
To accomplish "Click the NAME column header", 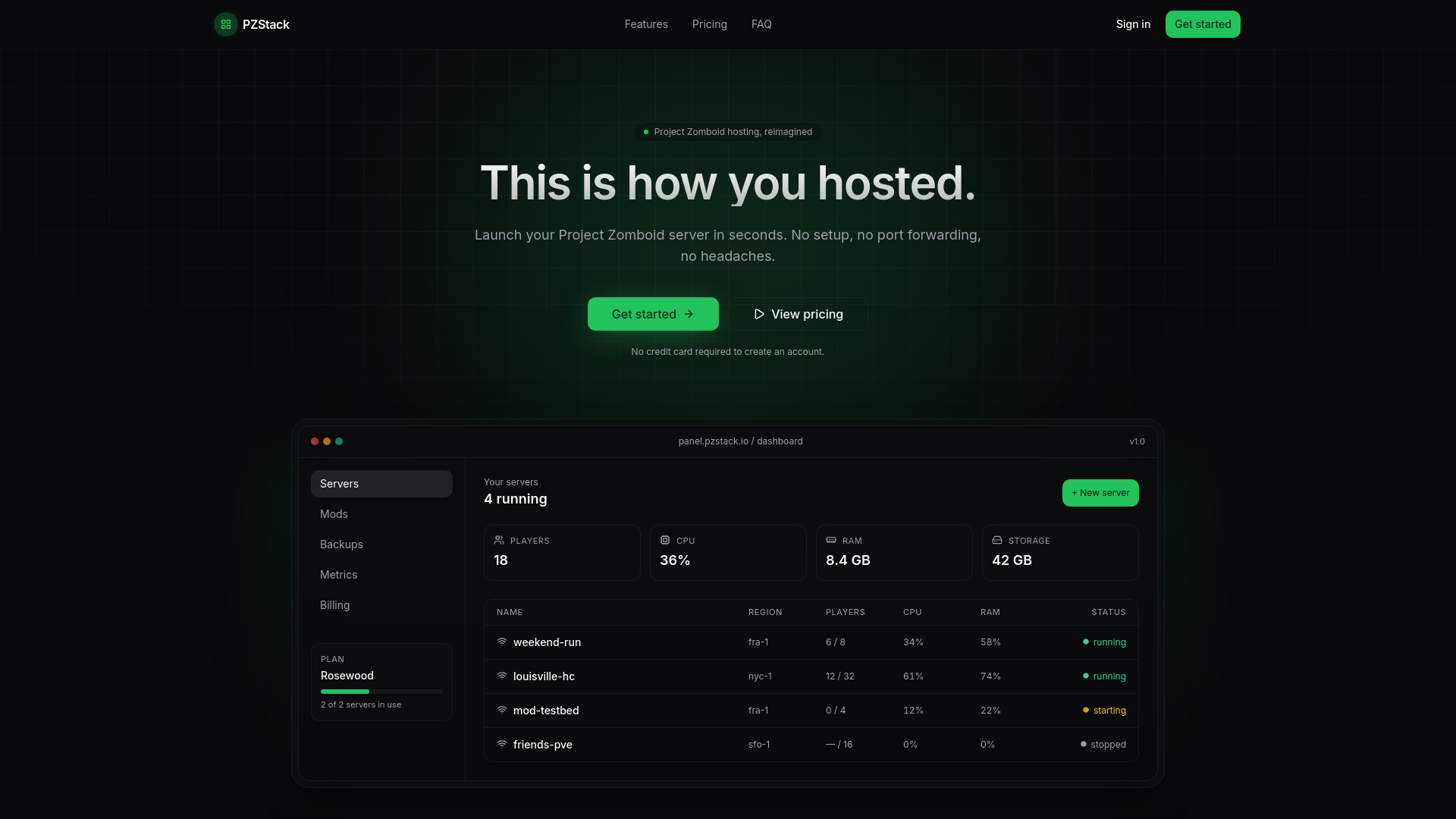I will 510,612.
